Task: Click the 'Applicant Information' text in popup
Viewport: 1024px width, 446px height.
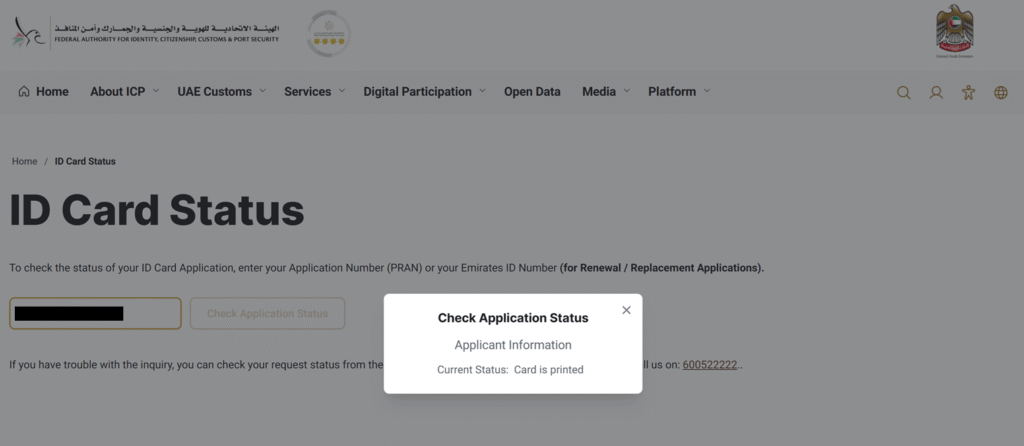Action: click(513, 345)
